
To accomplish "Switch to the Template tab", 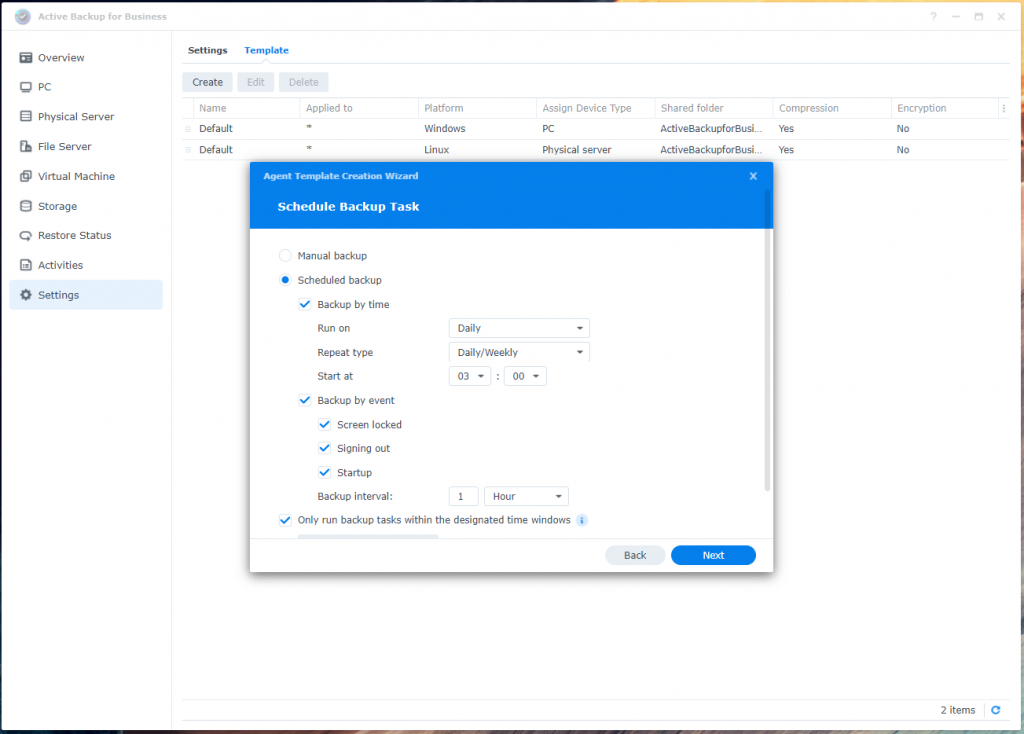I will tap(266, 50).
